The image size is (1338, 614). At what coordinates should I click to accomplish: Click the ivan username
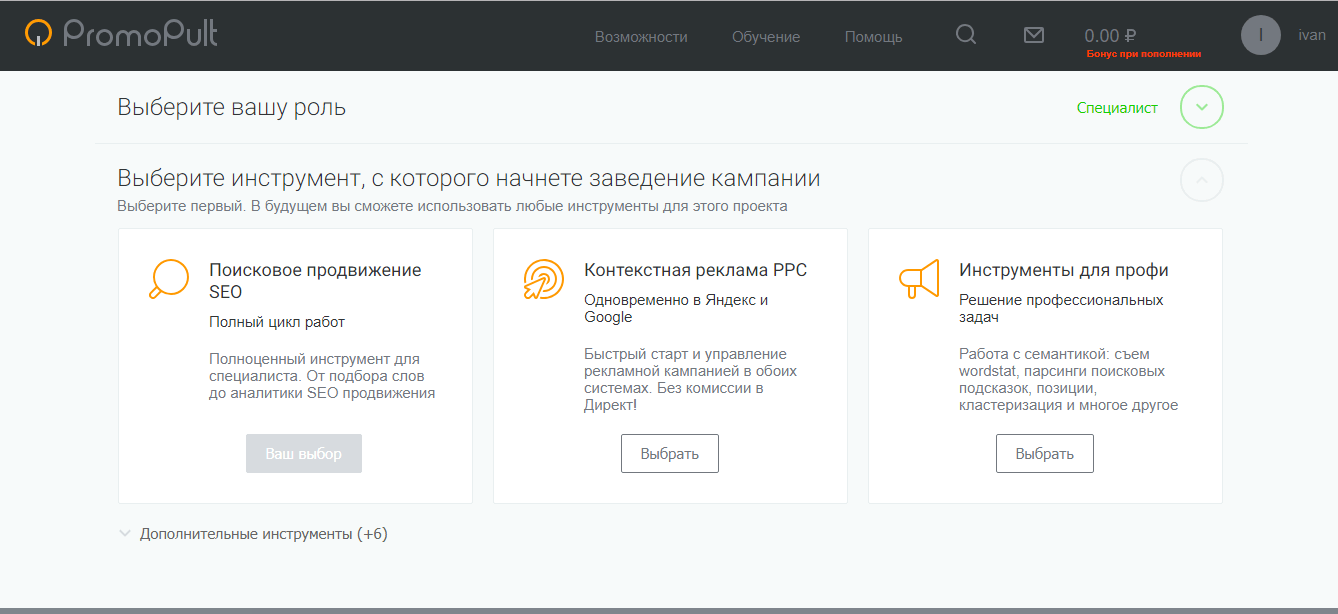(x=1311, y=35)
